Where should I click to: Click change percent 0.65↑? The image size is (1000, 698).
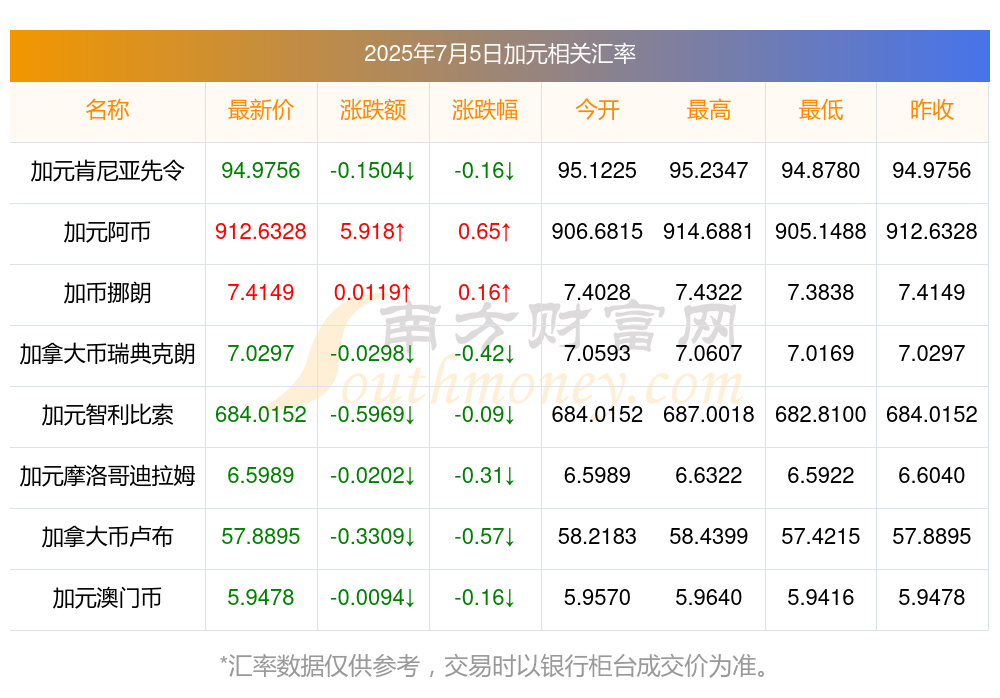coord(485,231)
